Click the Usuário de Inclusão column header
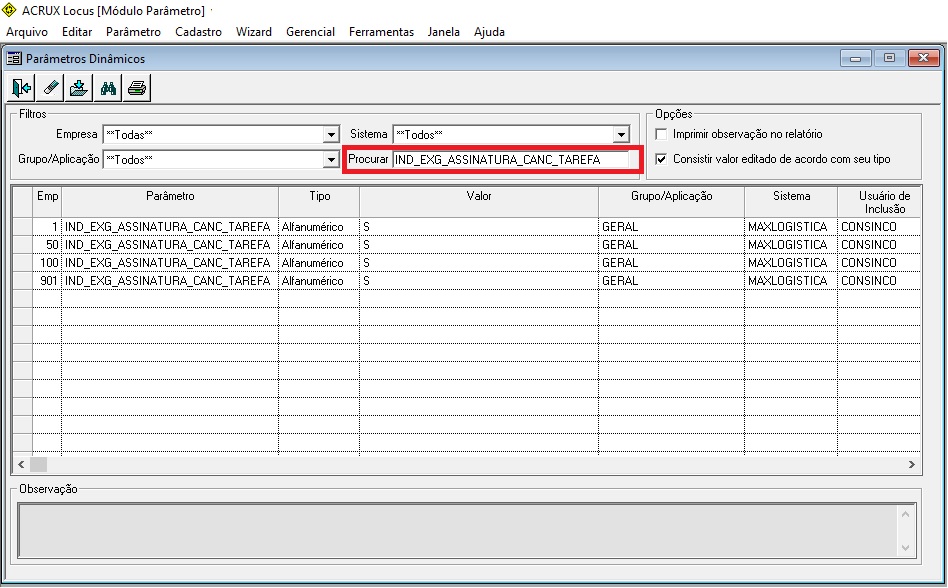948x588 pixels. (x=880, y=202)
